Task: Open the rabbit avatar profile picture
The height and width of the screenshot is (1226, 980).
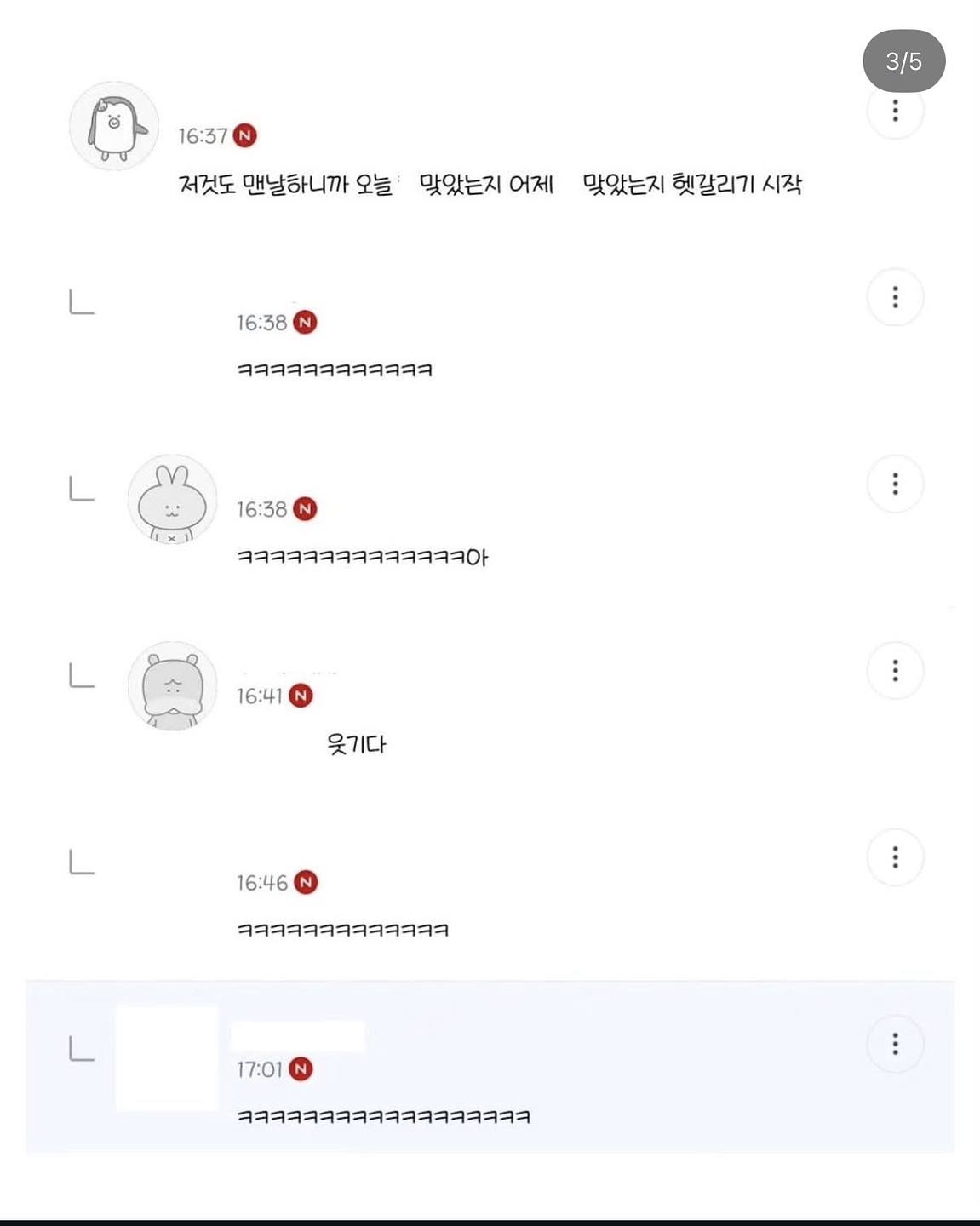Action: coord(172,500)
